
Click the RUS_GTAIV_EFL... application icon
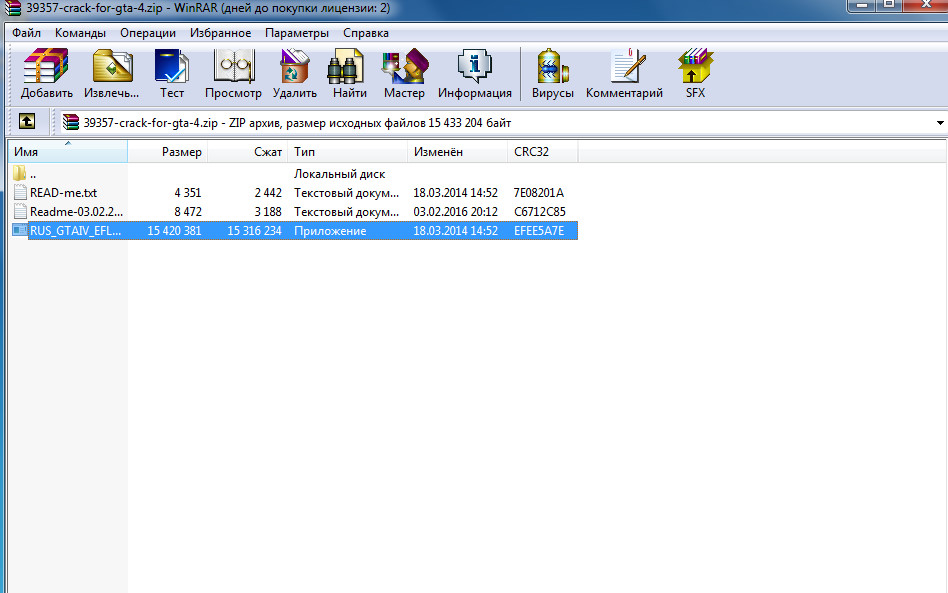tap(20, 230)
